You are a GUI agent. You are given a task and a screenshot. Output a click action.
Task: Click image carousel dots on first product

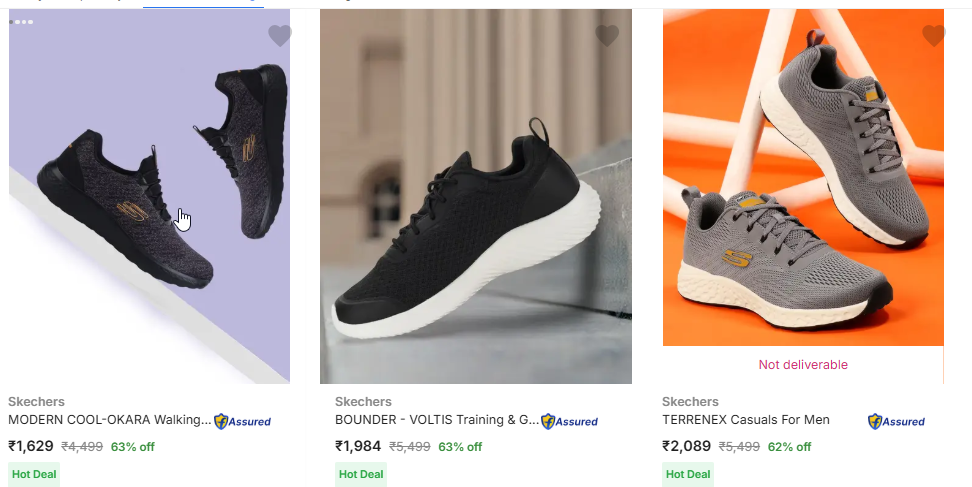click(22, 21)
